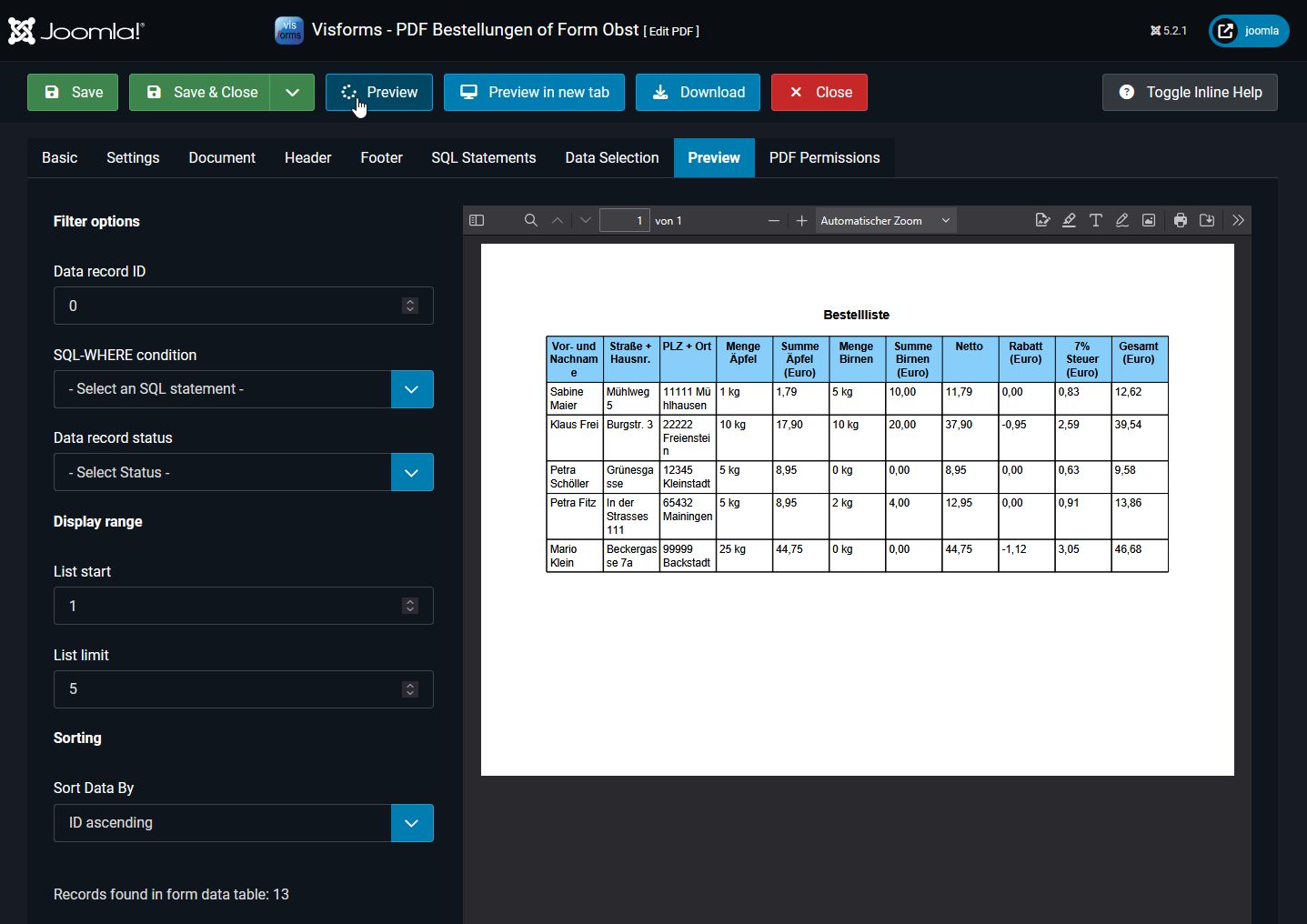
Task: Open the PDF viewer tools overflow menu
Action: [1238, 220]
